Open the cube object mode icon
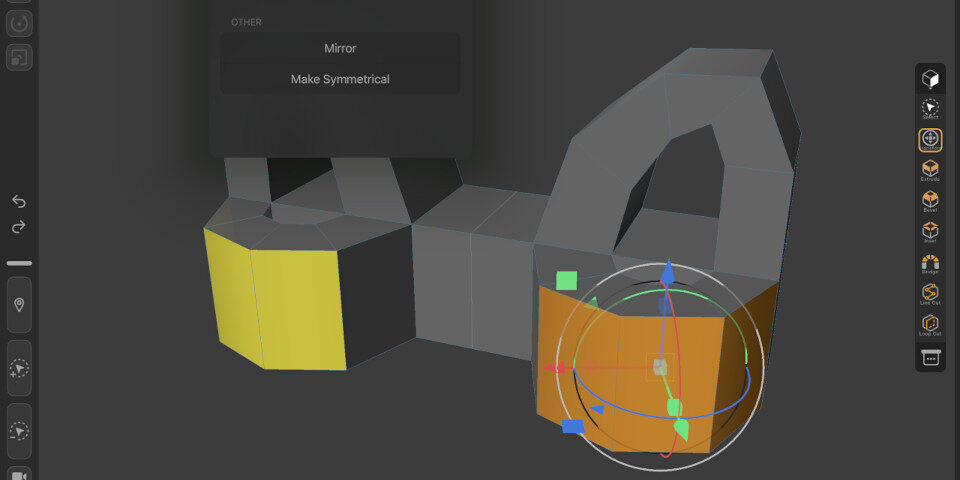The width and height of the screenshot is (960, 480). (930, 78)
